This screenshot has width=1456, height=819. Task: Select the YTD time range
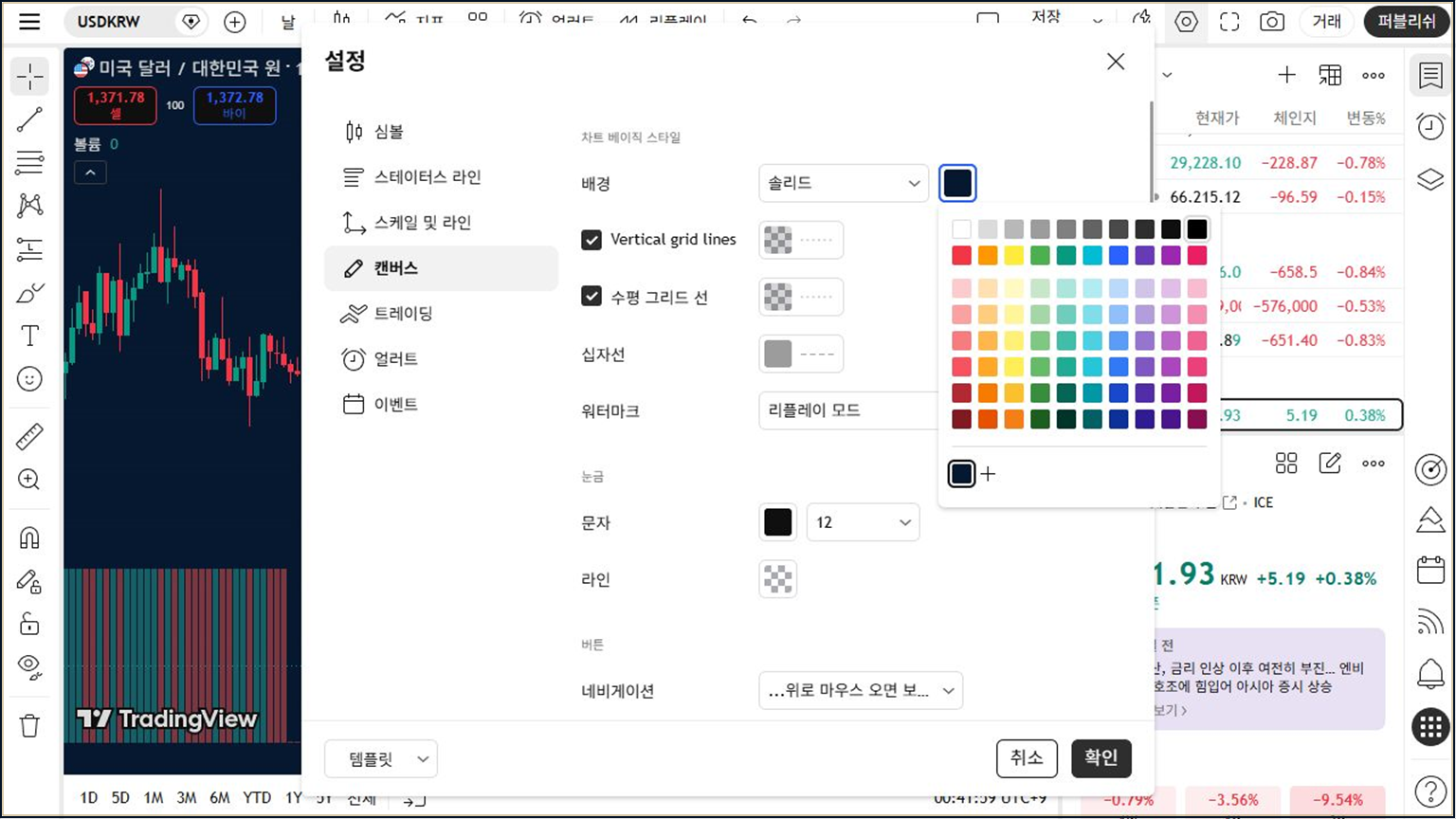point(257,798)
